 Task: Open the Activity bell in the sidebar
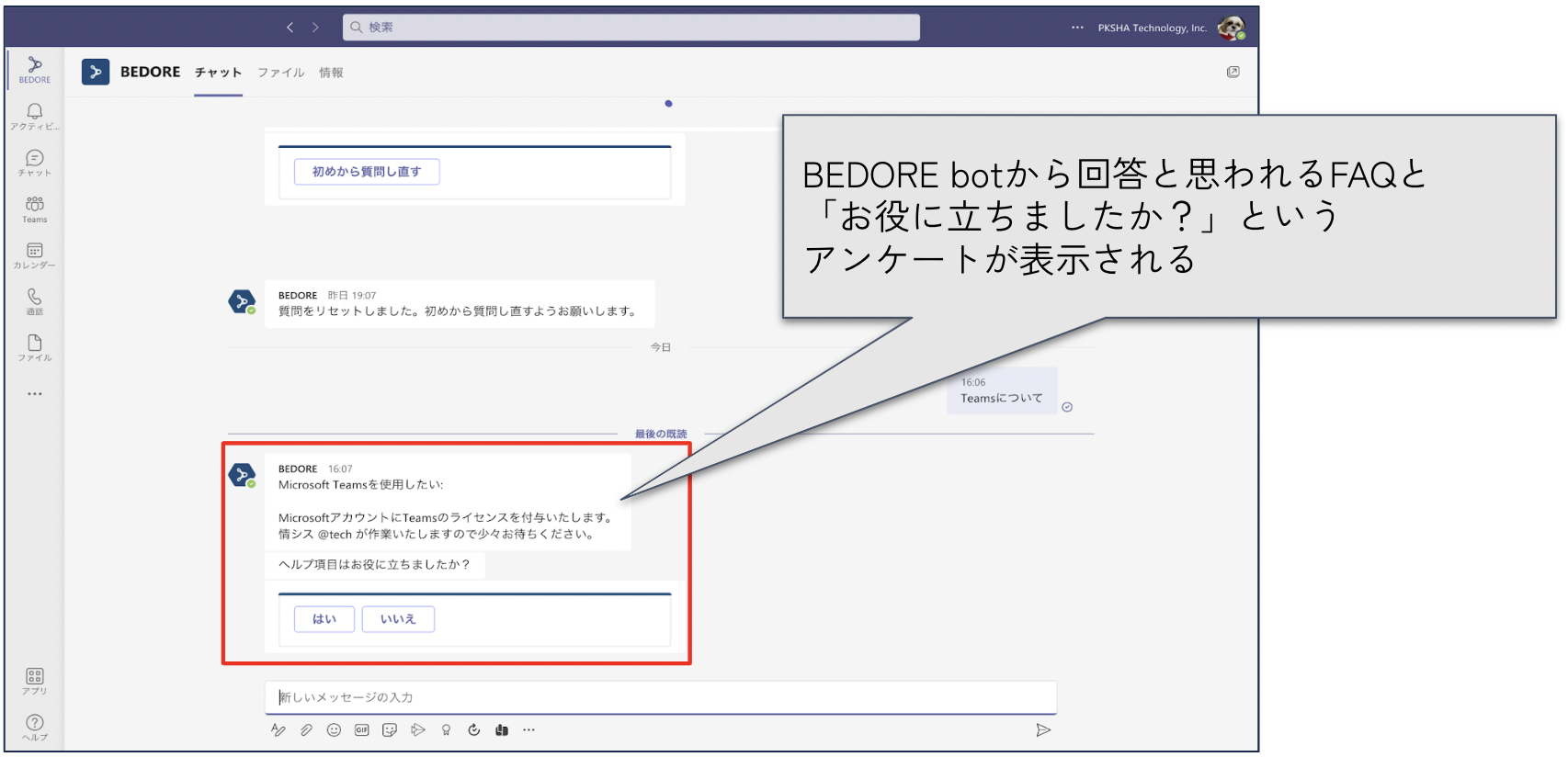35,116
